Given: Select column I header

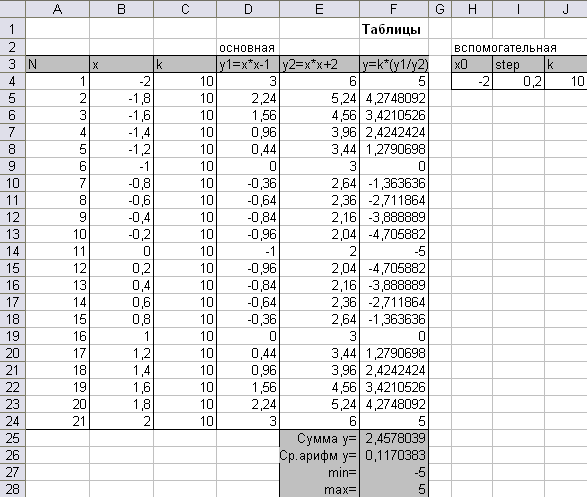Looking at the screenshot, I should point(518,9).
